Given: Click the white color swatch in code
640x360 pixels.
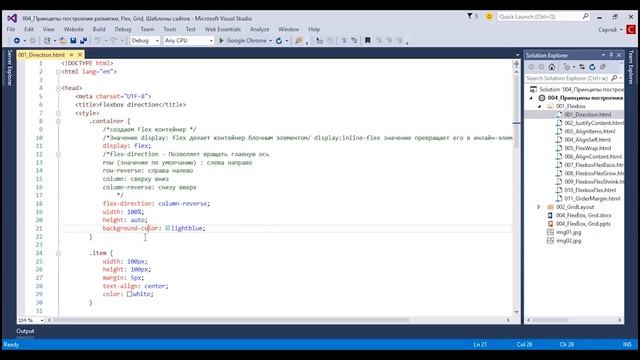Looking at the screenshot, I should click(129, 294).
